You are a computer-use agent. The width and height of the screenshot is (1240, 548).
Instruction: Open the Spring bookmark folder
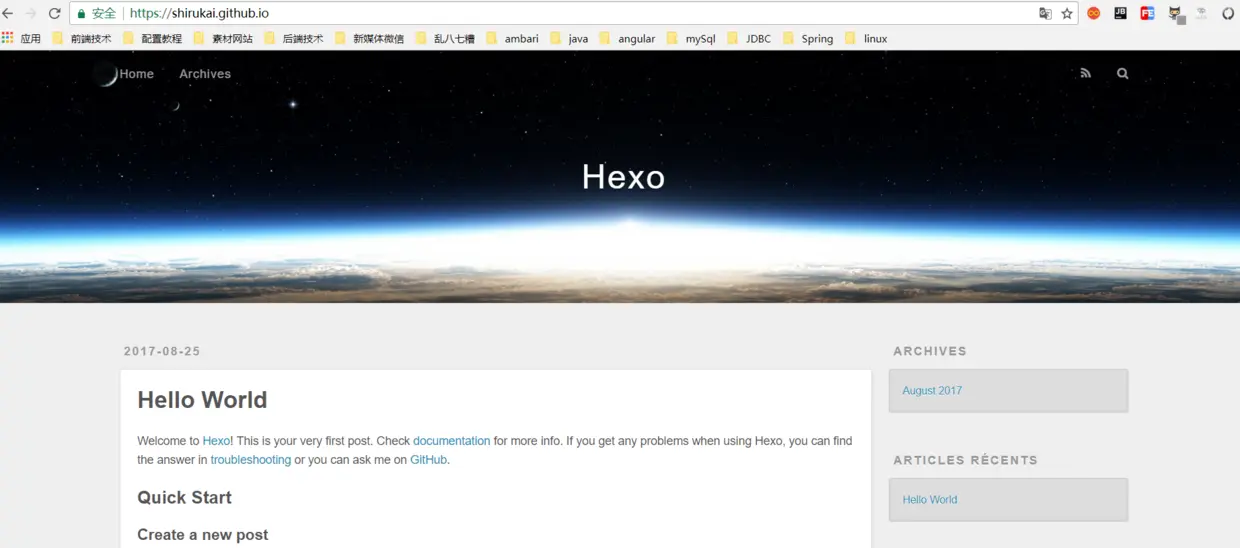coord(808,39)
